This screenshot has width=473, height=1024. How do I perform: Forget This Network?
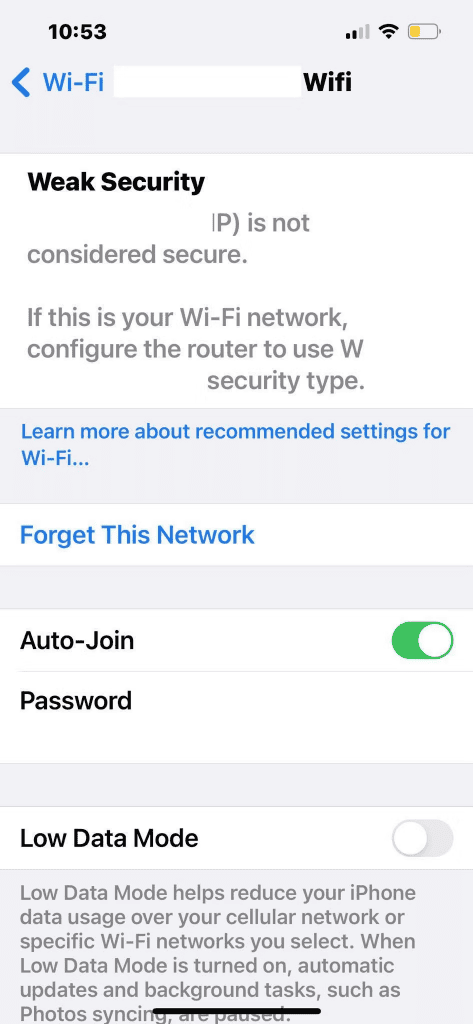pos(137,535)
